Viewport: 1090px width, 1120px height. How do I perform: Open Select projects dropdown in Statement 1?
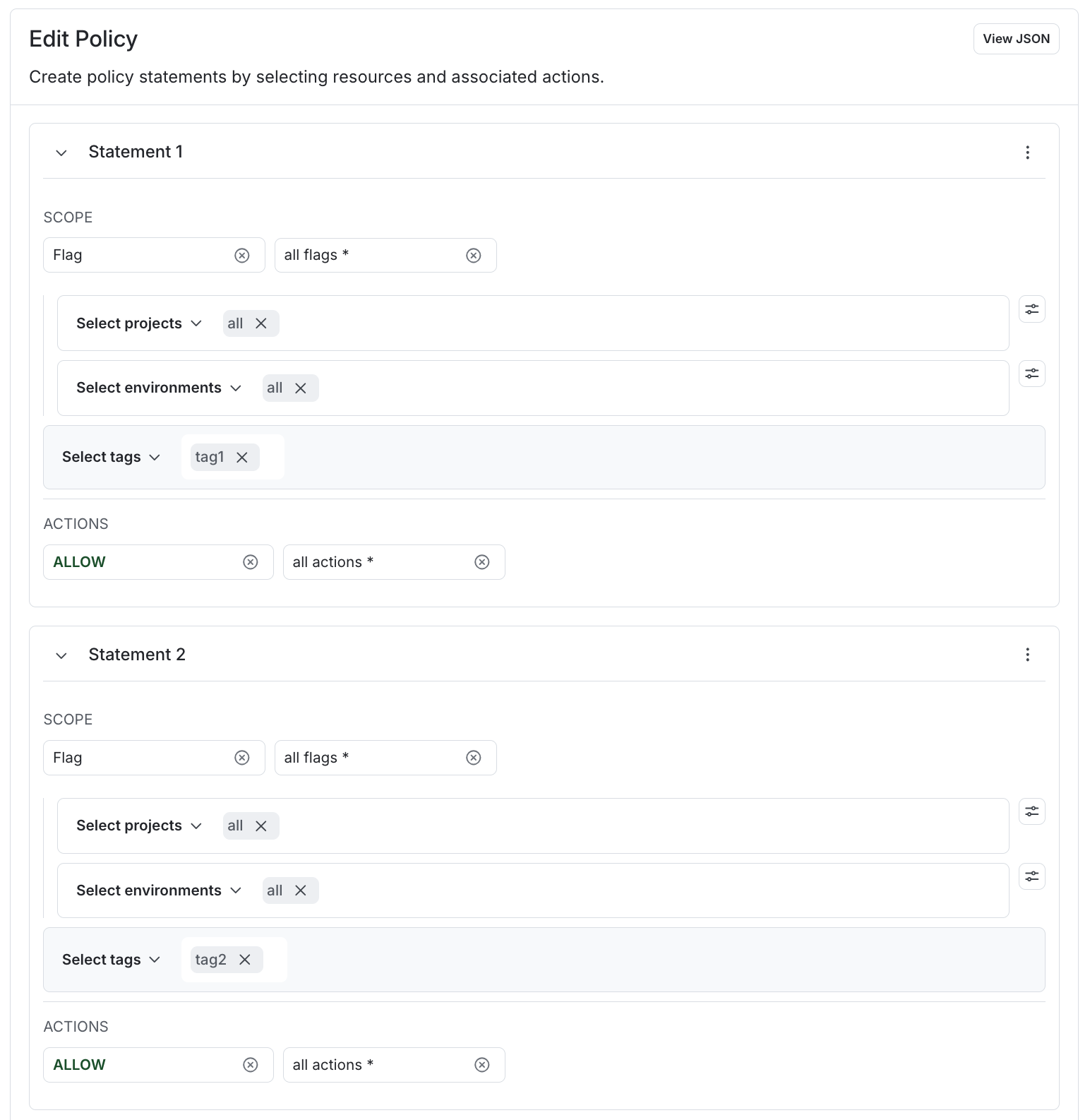pos(138,323)
